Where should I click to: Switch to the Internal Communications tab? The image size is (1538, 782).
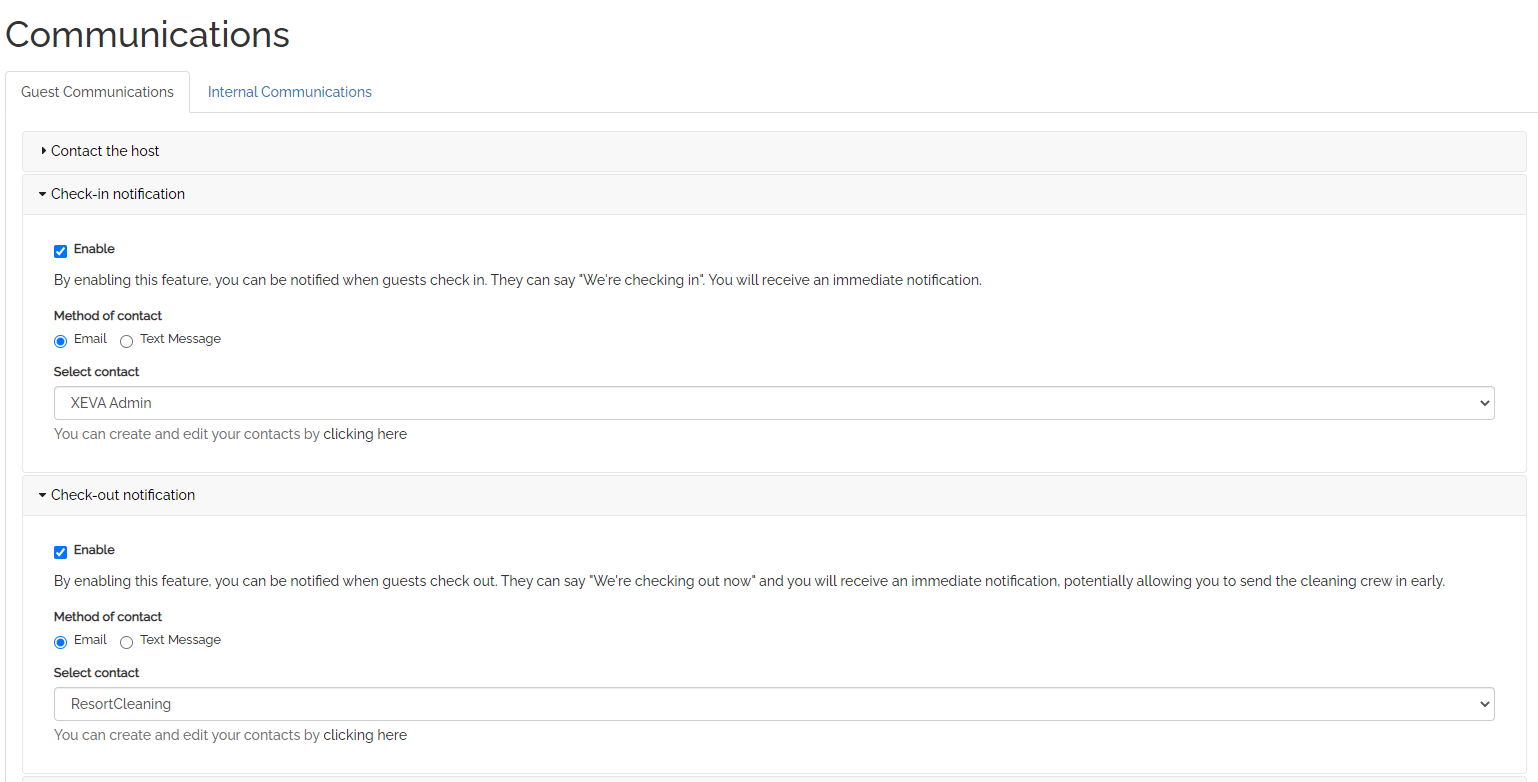click(289, 92)
